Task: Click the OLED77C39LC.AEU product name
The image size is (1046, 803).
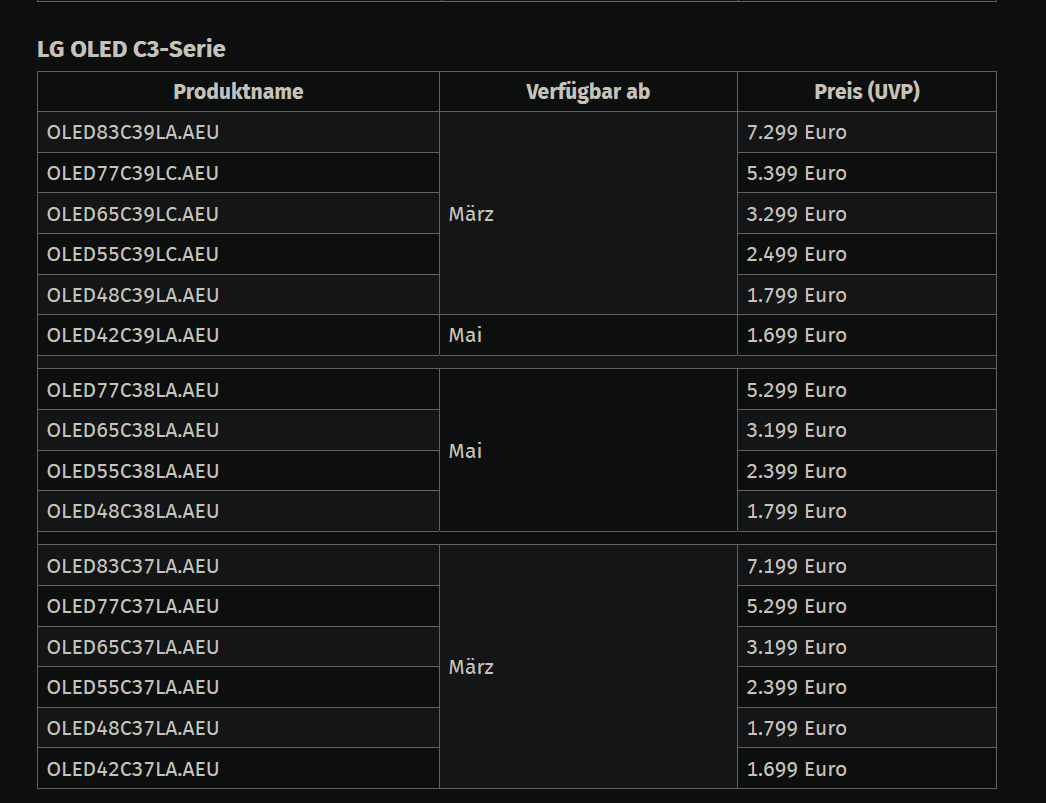Action: [132, 174]
